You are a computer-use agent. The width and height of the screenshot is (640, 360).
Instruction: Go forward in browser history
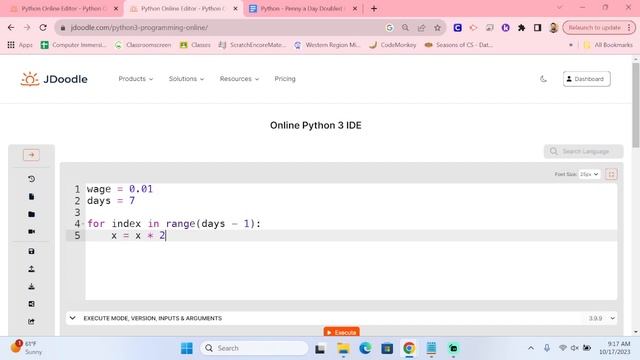[27, 27]
